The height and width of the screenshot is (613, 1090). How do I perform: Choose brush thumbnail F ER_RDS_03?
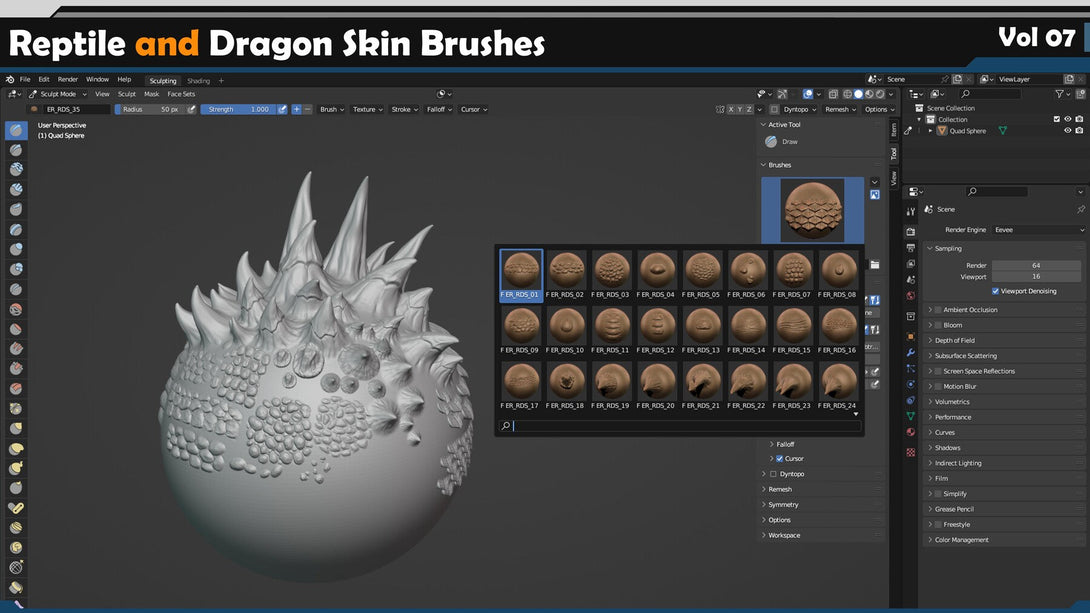[x=612, y=275]
